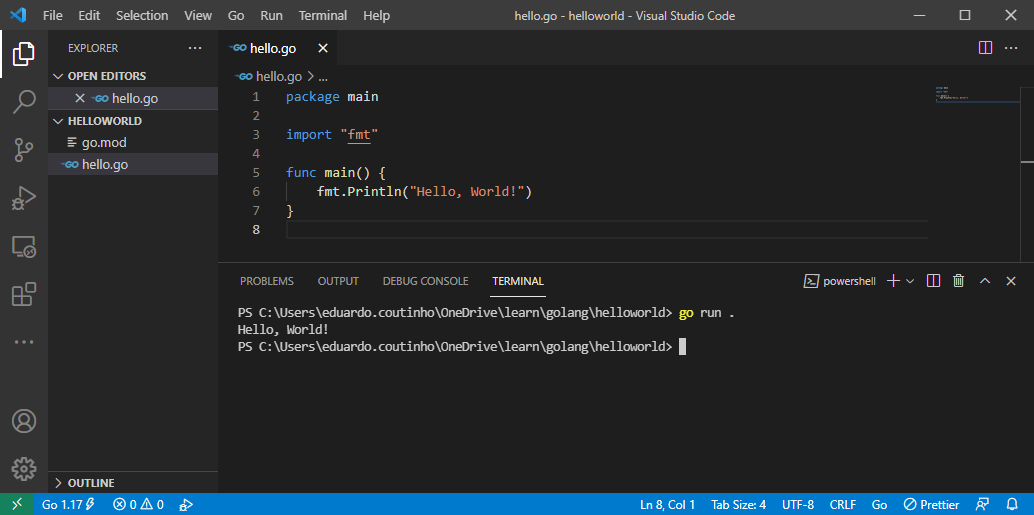Select hello.go in HELLOWORLD folder tree
The height and width of the screenshot is (515, 1034).
point(133,164)
